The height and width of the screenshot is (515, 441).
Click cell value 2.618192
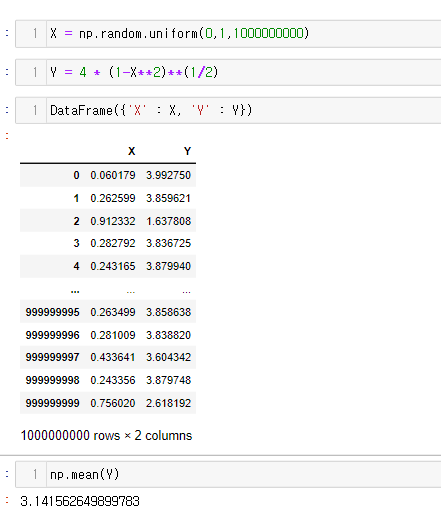tap(168, 403)
